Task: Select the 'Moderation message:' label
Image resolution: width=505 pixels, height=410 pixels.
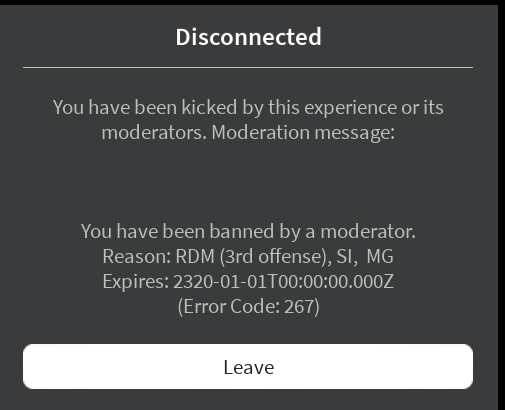Action: pos(303,133)
